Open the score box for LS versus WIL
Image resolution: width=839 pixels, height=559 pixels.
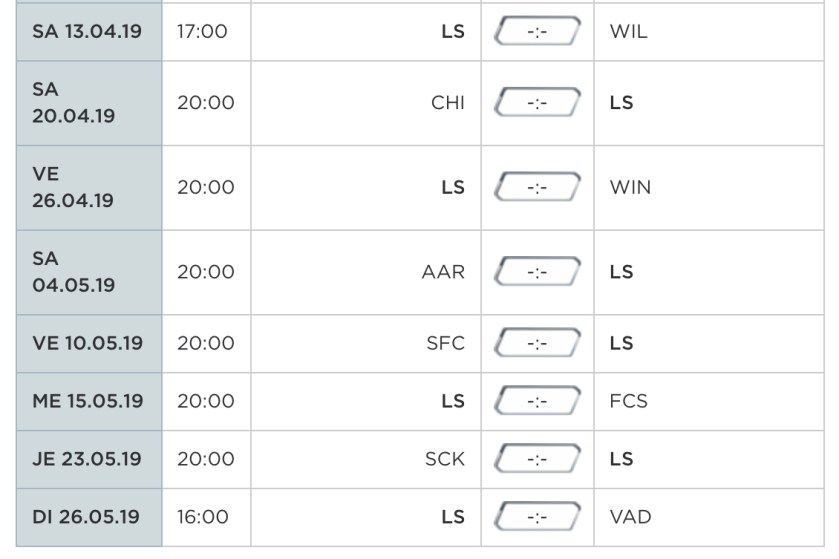(x=537, y=32)
